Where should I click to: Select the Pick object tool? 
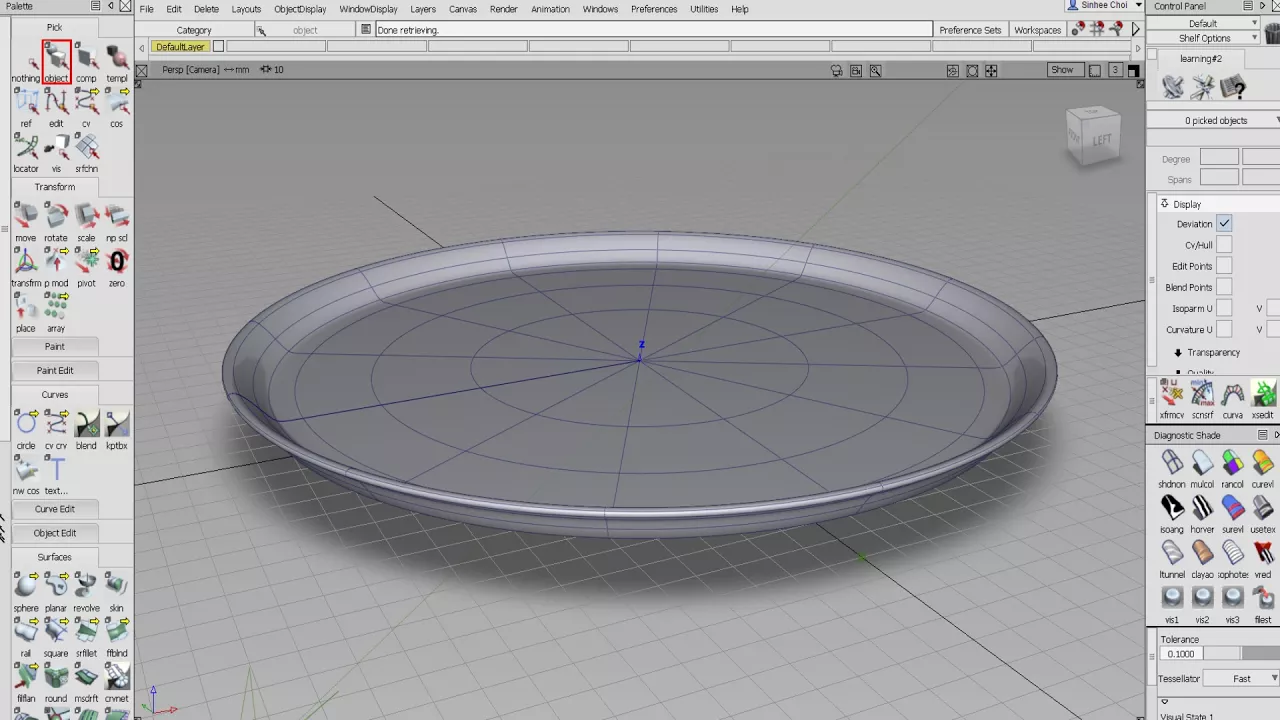pos(56,60)
